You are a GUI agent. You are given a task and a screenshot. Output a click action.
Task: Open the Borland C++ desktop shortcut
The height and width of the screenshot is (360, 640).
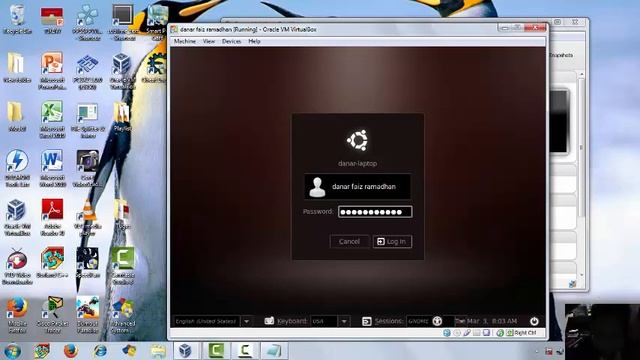[52, 263]
